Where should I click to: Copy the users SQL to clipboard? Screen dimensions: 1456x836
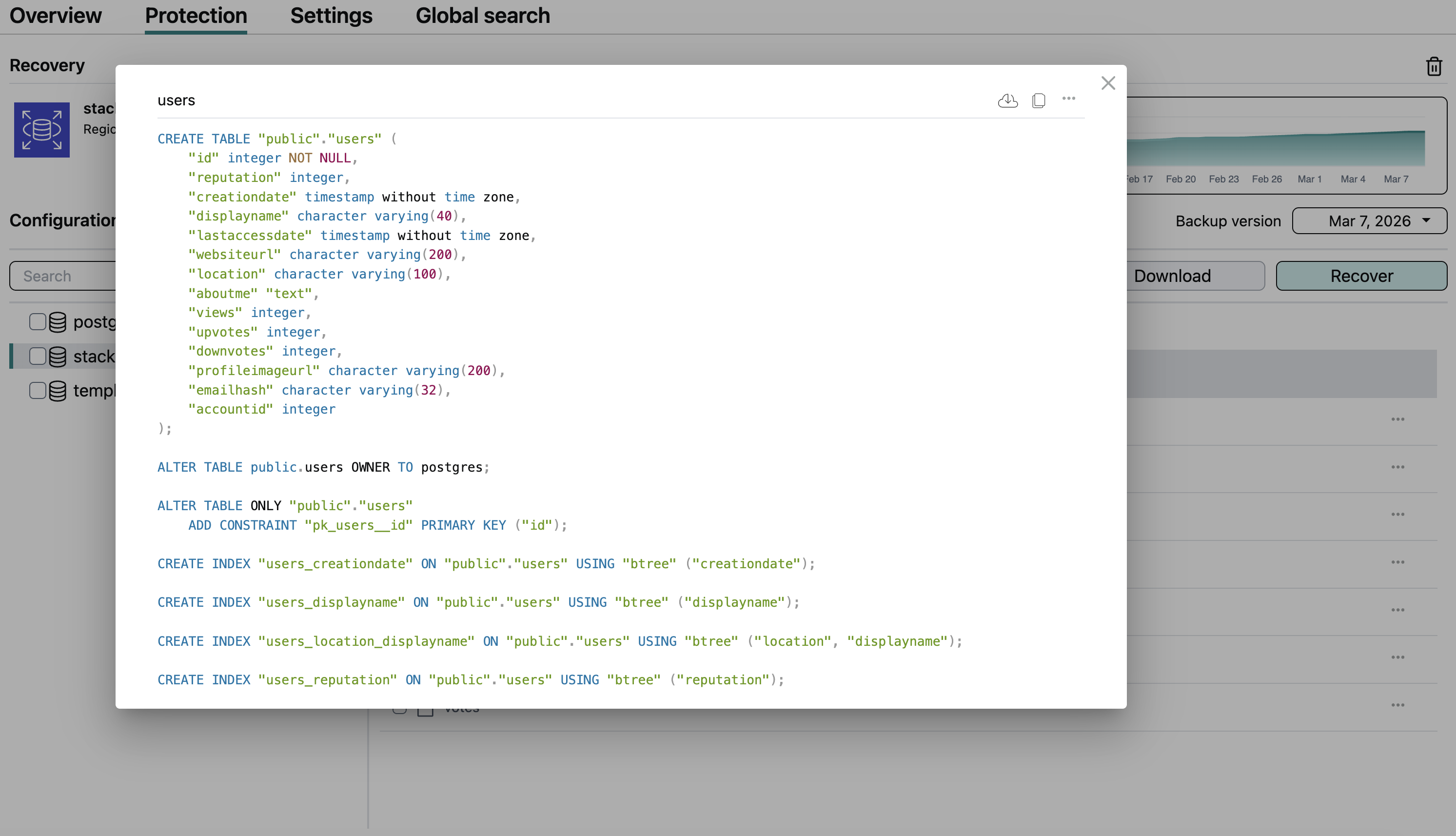(1038, 100)
